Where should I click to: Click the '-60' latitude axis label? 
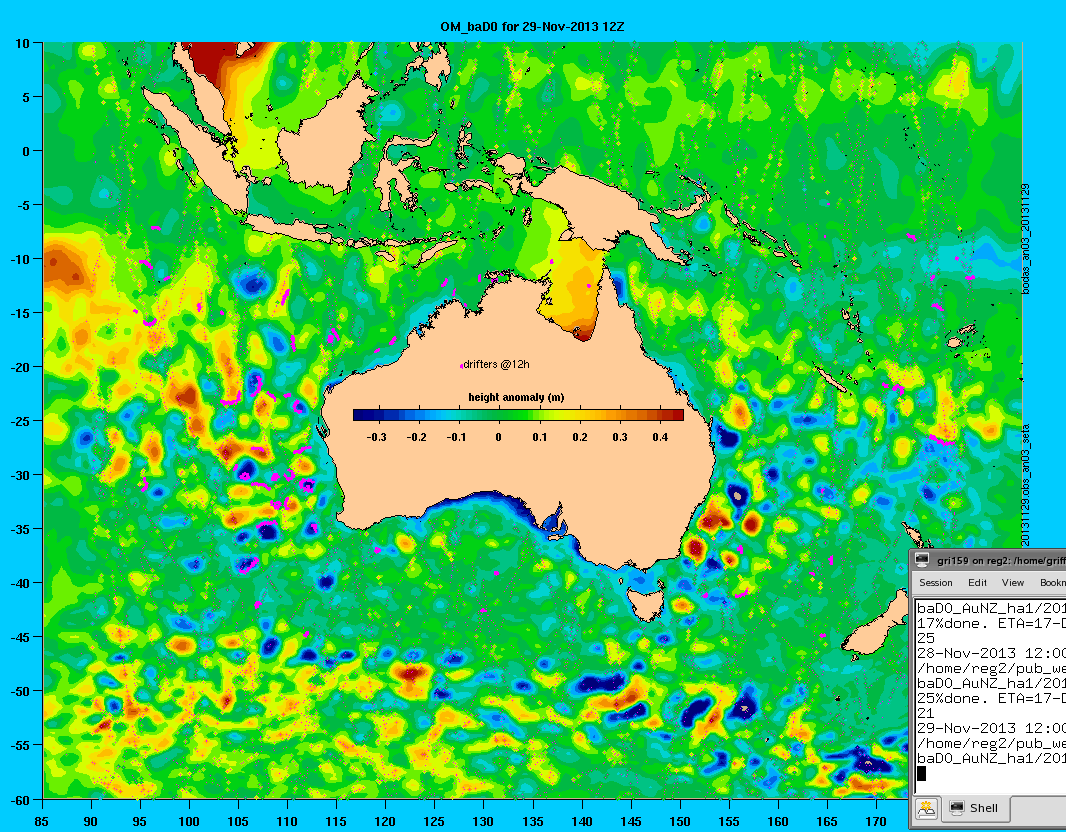[20, 800]
